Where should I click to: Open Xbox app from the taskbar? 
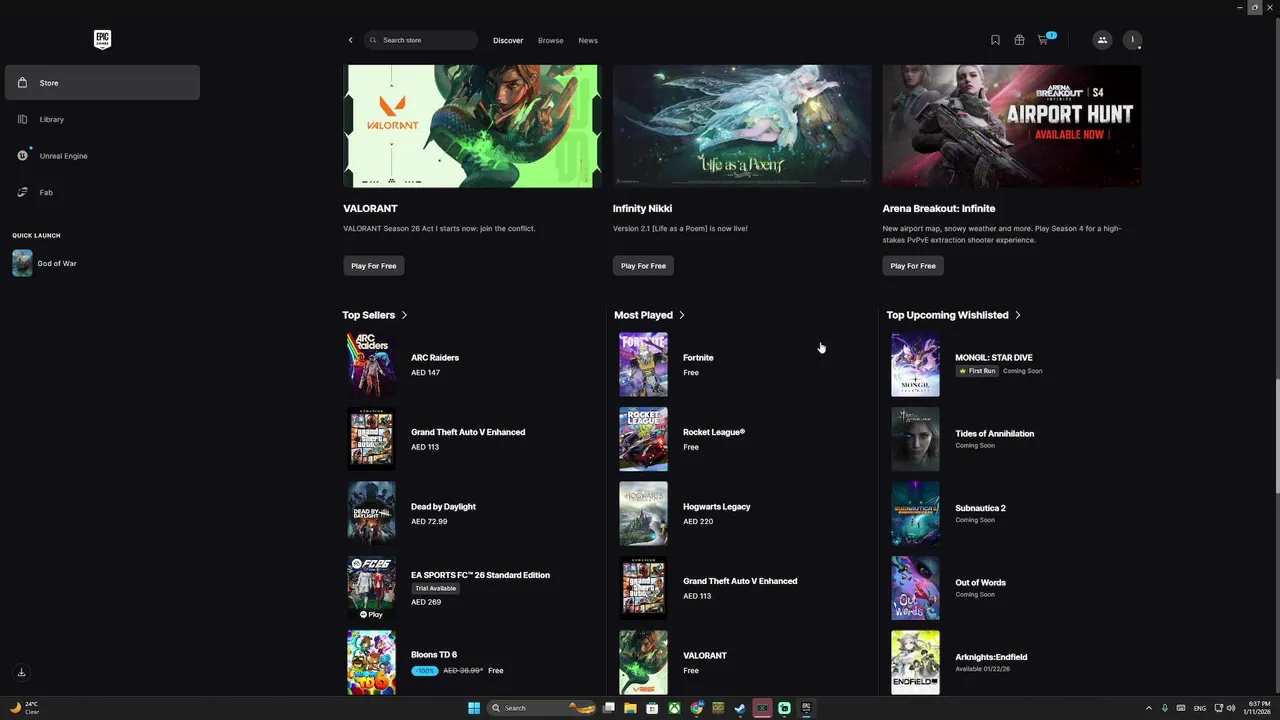[674, 708]
